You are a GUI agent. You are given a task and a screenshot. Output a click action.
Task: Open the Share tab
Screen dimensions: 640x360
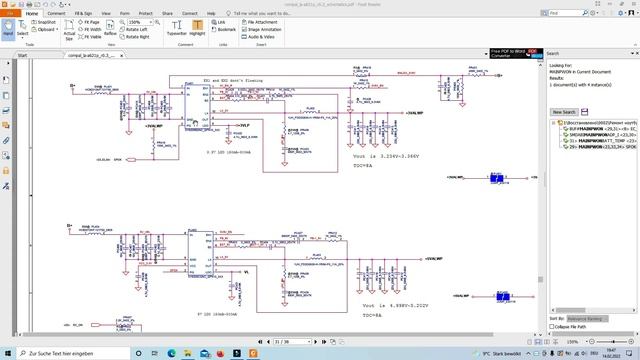click(x=167, y=13)
